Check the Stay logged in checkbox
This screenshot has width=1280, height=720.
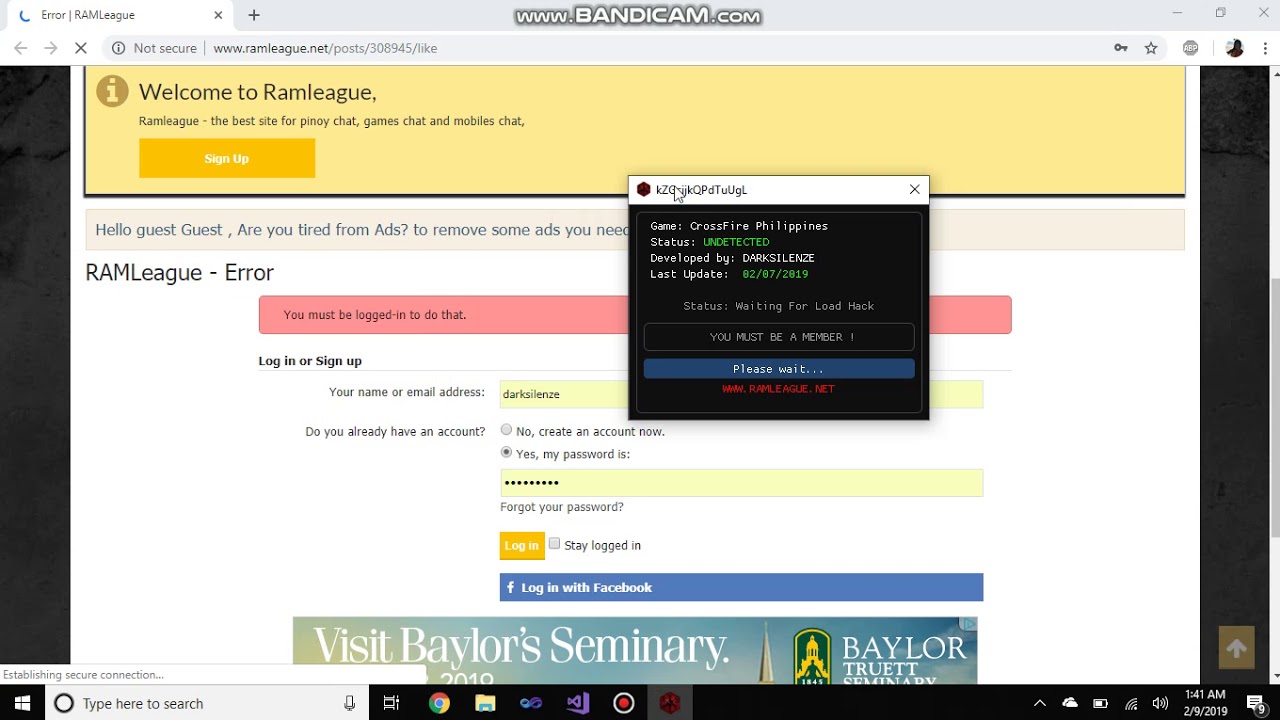click(554, 543)
